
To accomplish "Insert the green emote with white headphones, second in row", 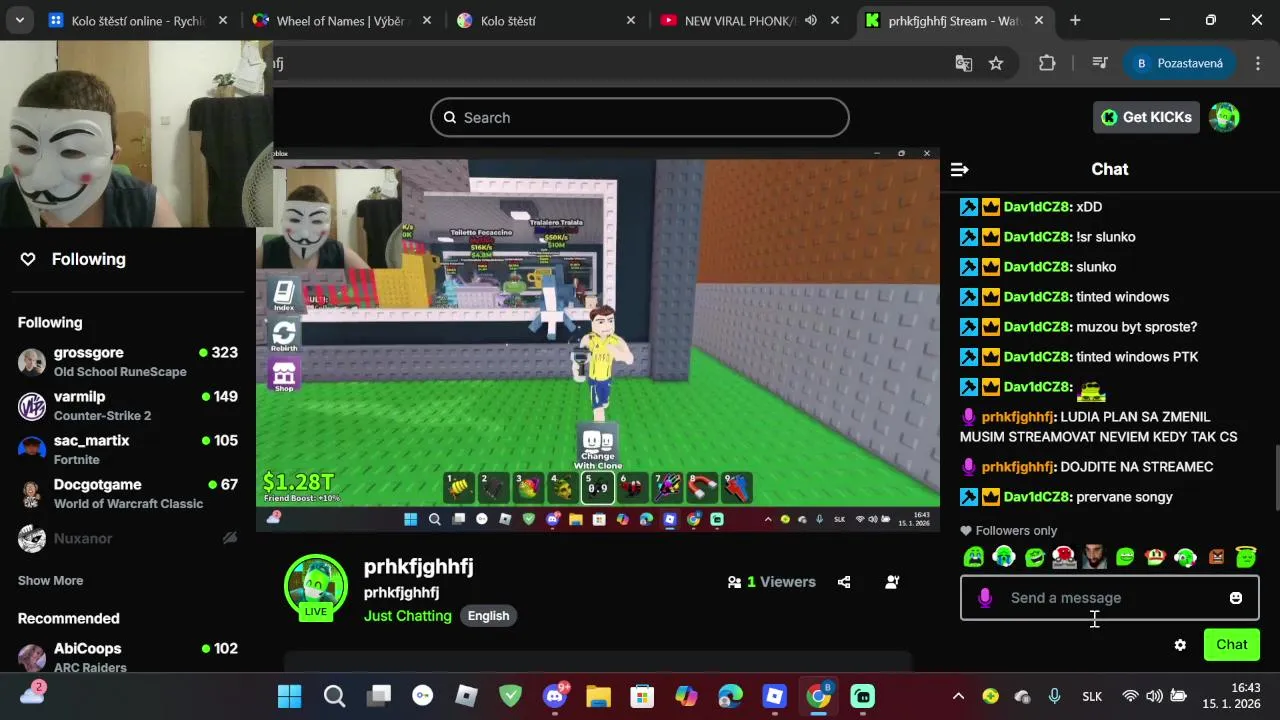I will [1004, 557].
